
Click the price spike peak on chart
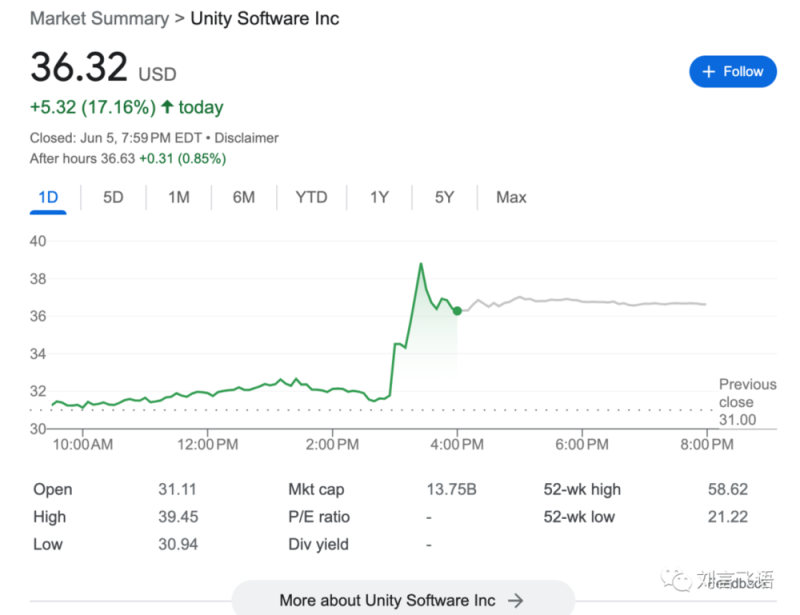(x=421, y=264)
